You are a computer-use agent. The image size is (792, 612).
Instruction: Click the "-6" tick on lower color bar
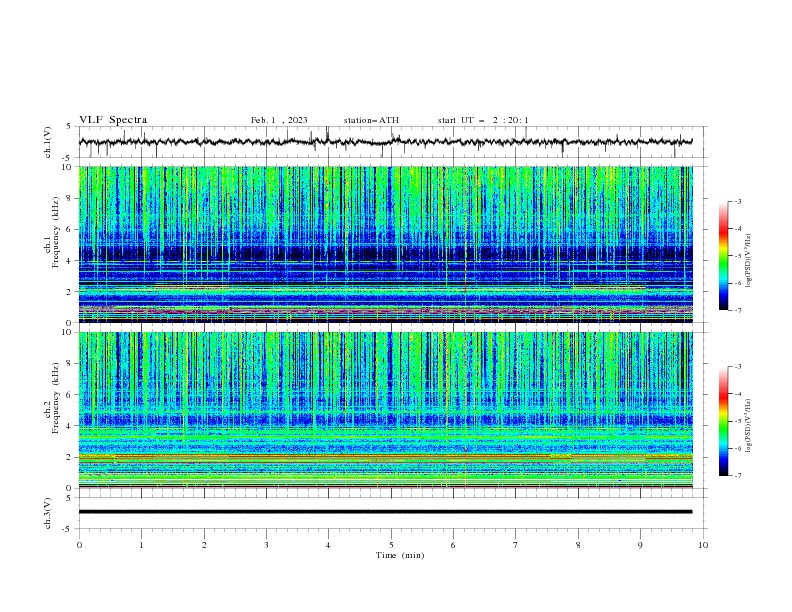737,448
